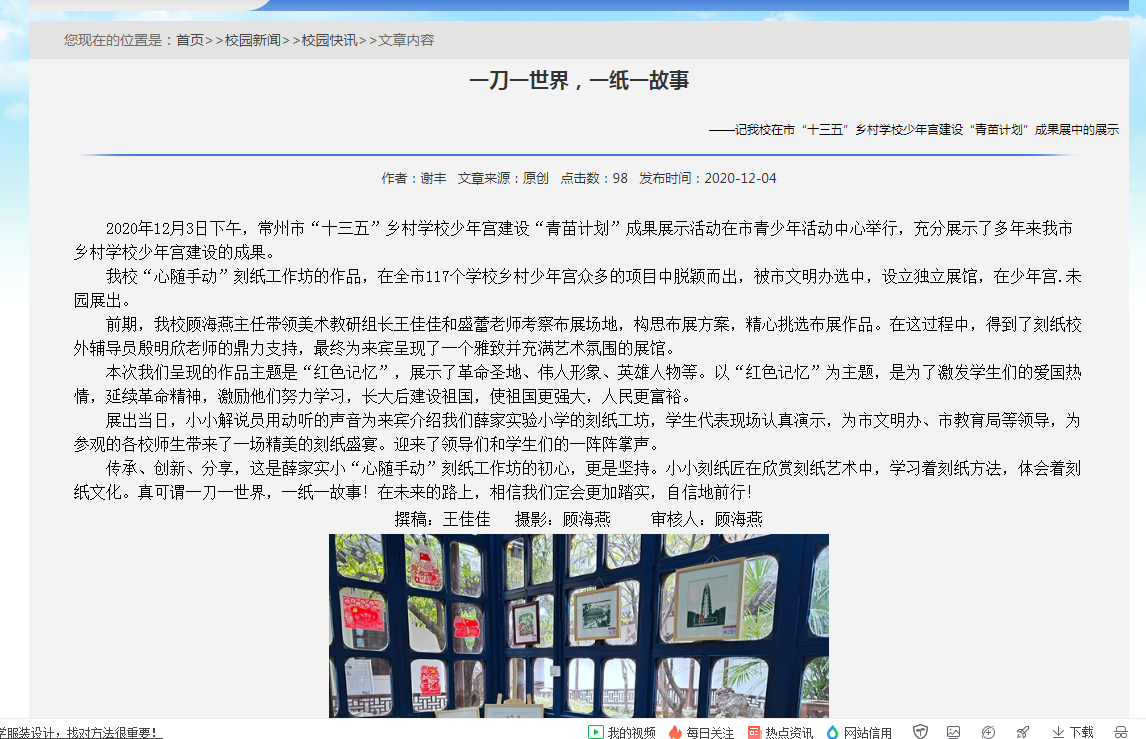Open the 下载 downloads button

[x=1073, y=732]
